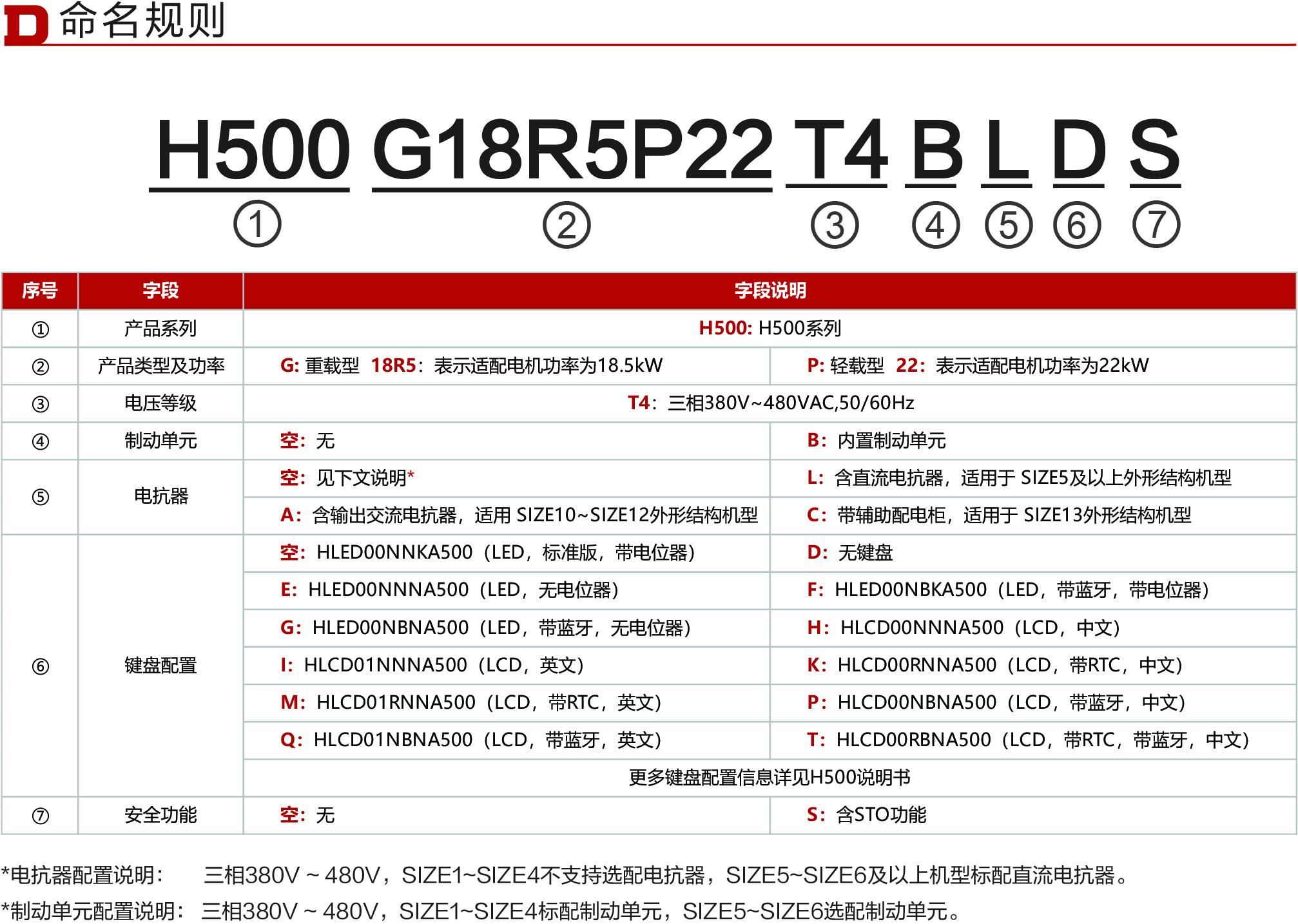
Task: Click the large letter L in model code
Action: [1007, 150]
